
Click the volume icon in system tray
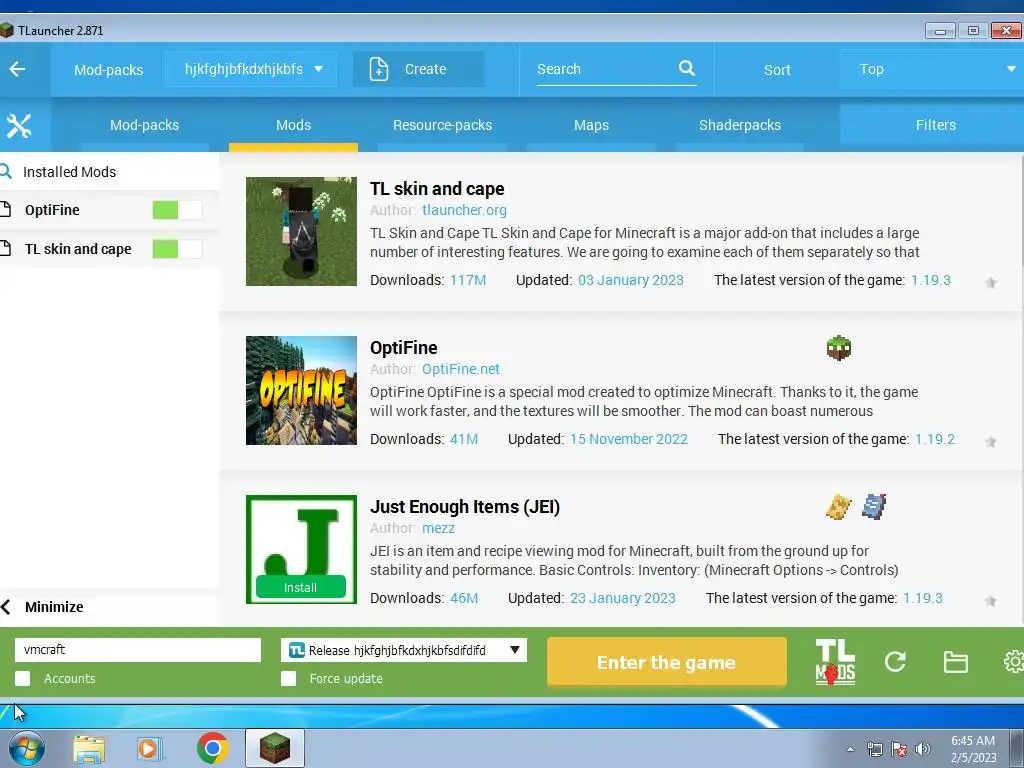click(923, 749)
